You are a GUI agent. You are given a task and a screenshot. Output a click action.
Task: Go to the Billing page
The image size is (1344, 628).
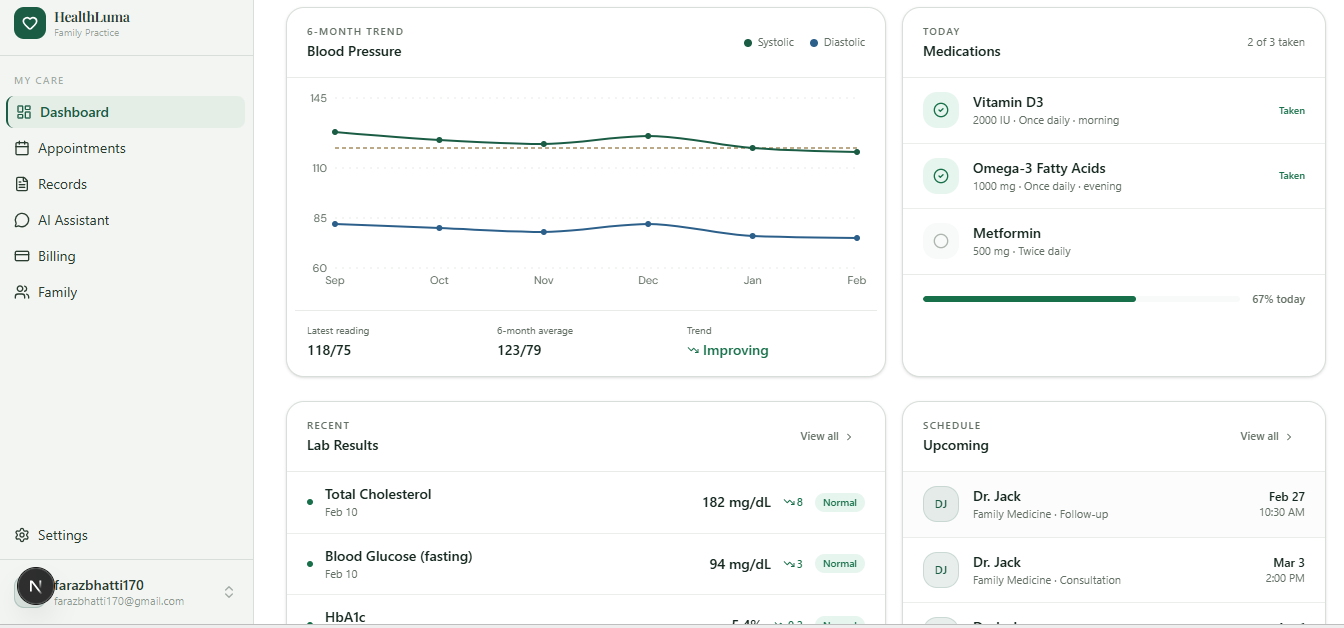(57, 256)
